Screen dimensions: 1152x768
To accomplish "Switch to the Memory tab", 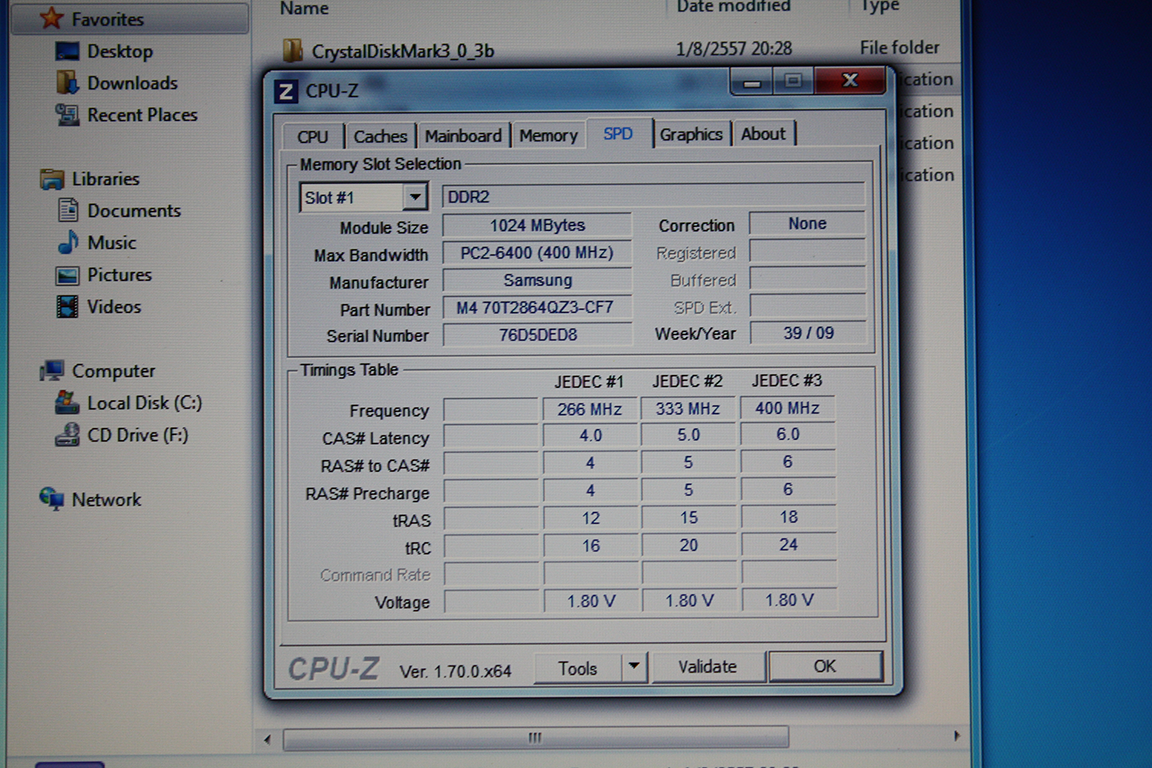I will coord(548,135).
